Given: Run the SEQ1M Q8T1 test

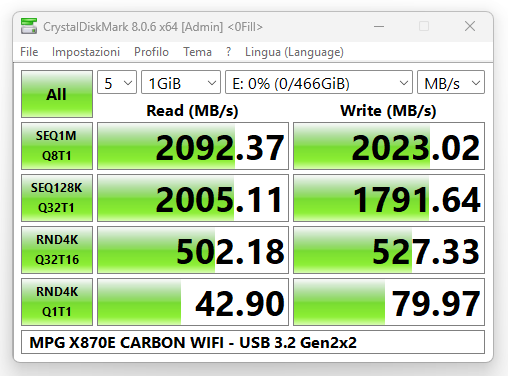Looking at the screenshot, I should 57,146.
